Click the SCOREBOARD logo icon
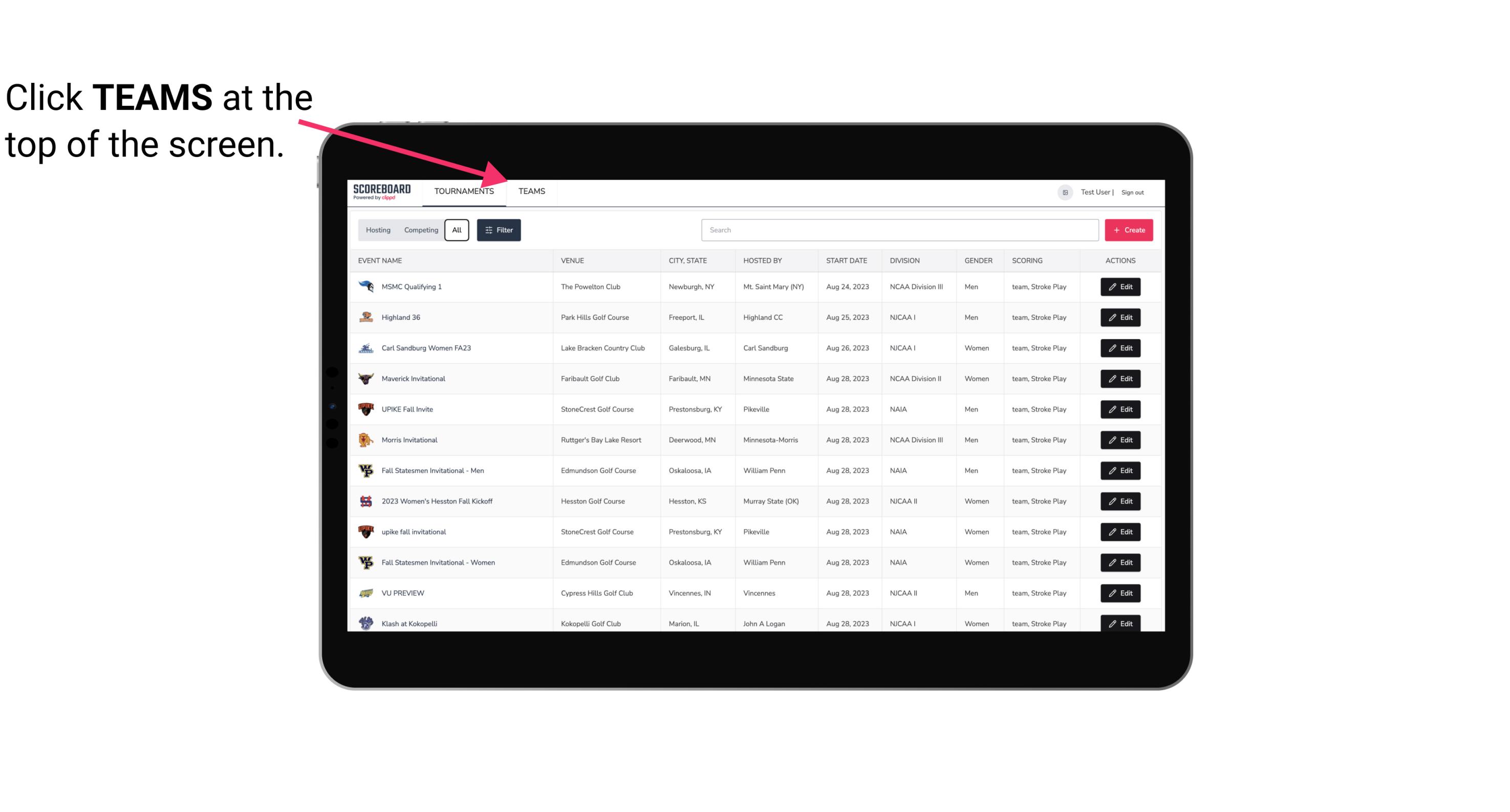The image size is (1510, 812). pos(381,192)
